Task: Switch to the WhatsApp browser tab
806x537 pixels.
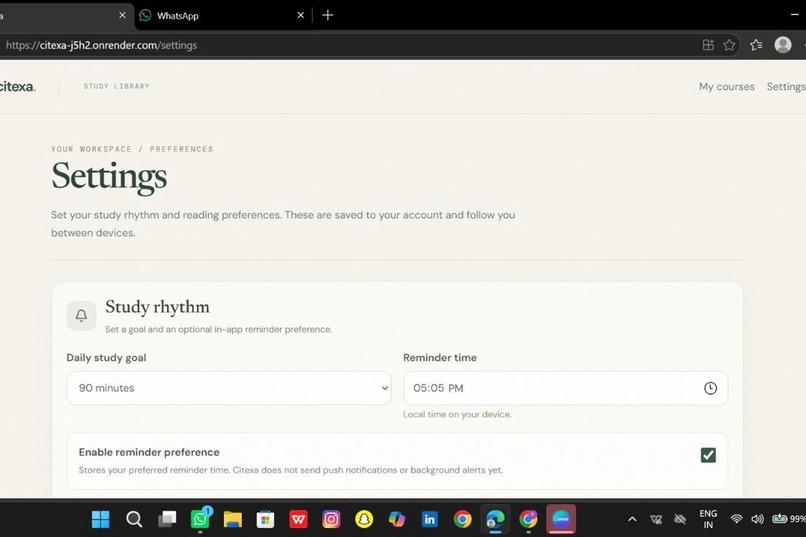Action: click(x=222, y=15)
